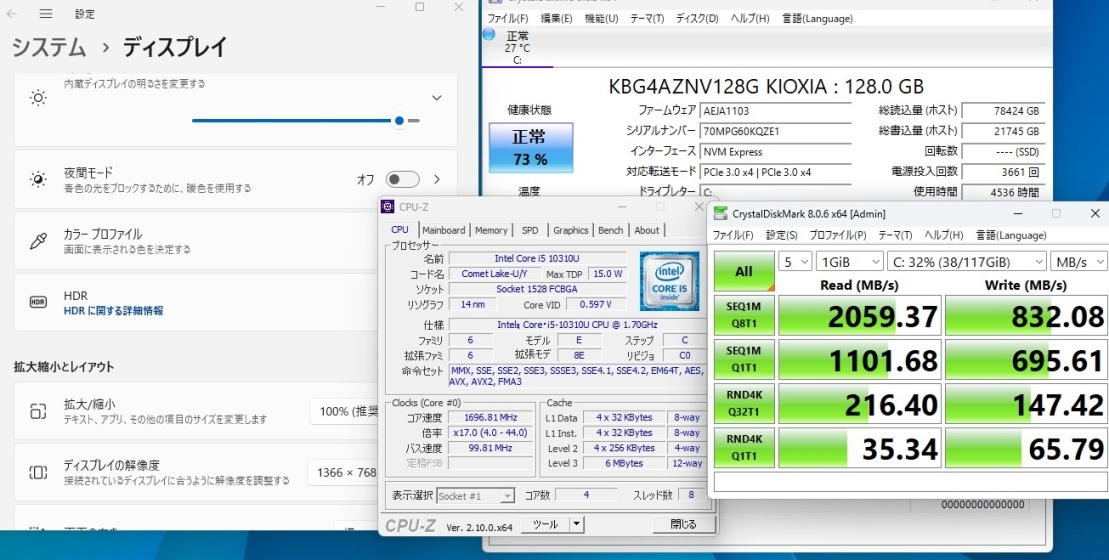Open the display resolution 1366 × 768 dropdown
The image size is (1109, 560).
(x=345, y=472)
